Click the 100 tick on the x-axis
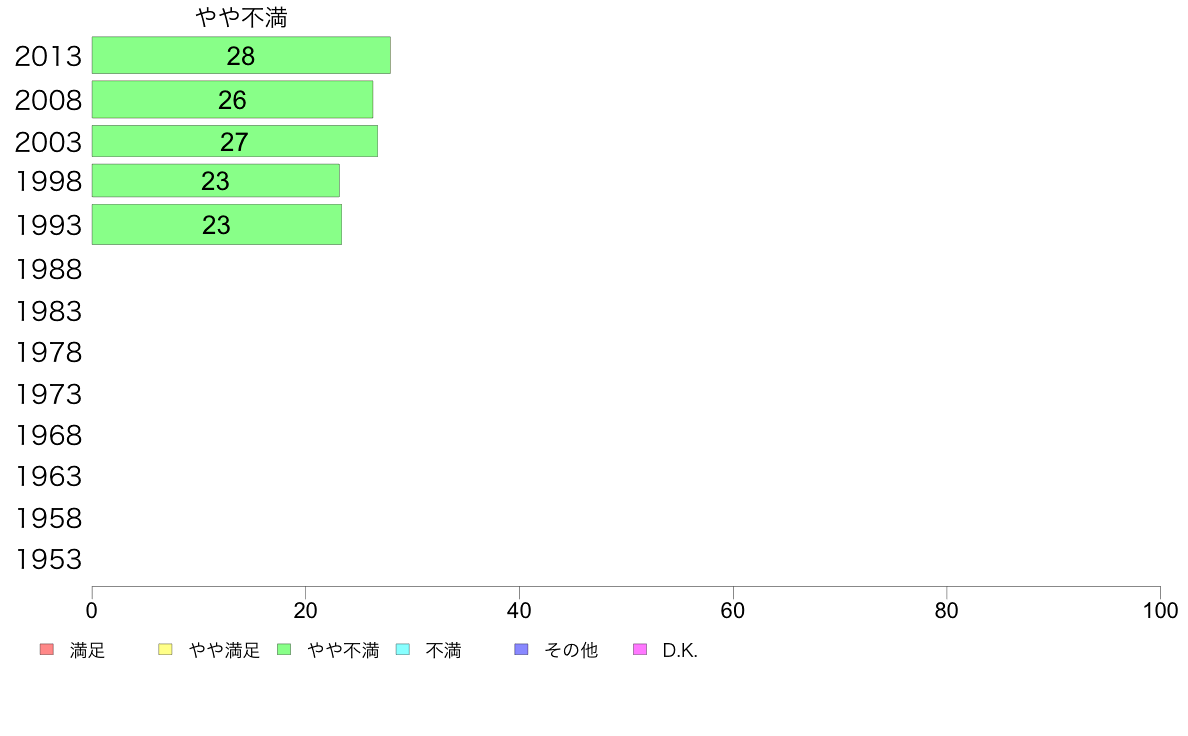This screenshot has width=1188, height=736. (1160, 610)
